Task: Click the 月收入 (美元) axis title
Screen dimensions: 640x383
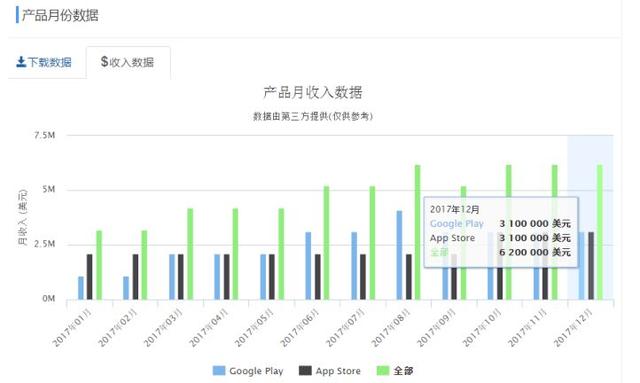Action: (x=22, y=217)
